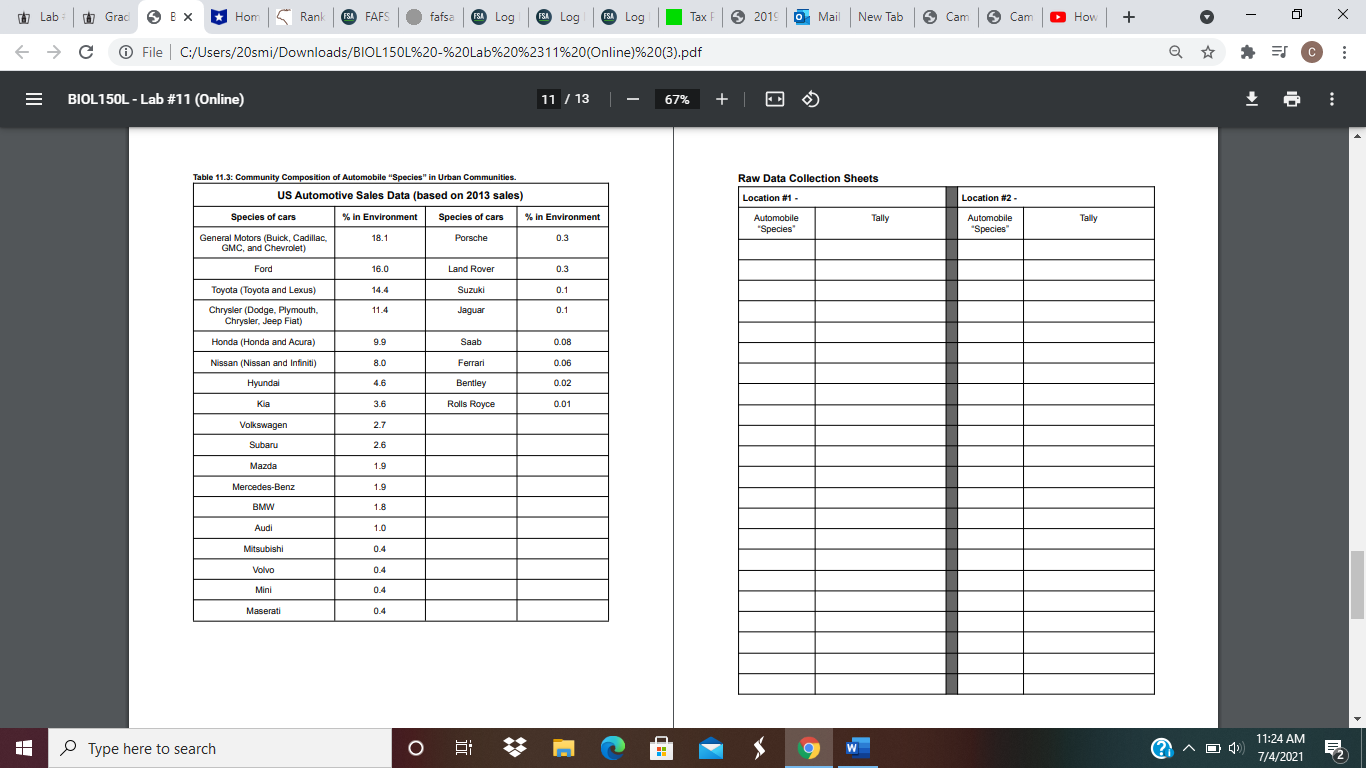Select the YouTube 'How' tab
The height and width of the screenshot is (768, 1366).
tap(1074, 16)
